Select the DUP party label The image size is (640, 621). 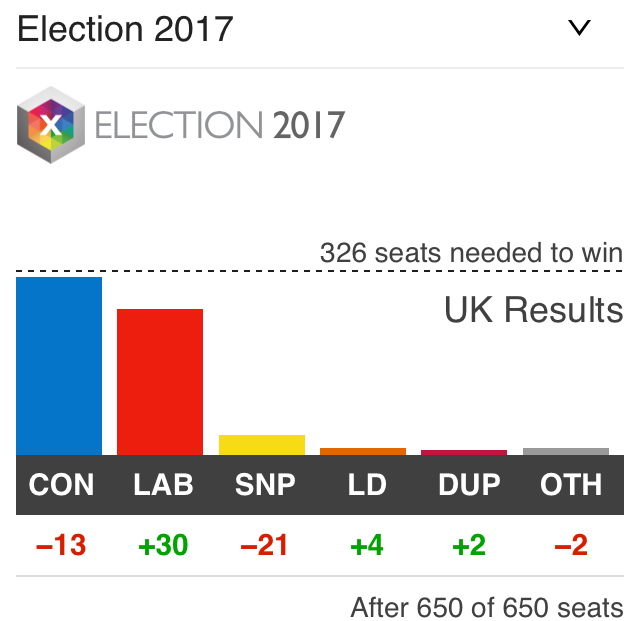[469, 485]
